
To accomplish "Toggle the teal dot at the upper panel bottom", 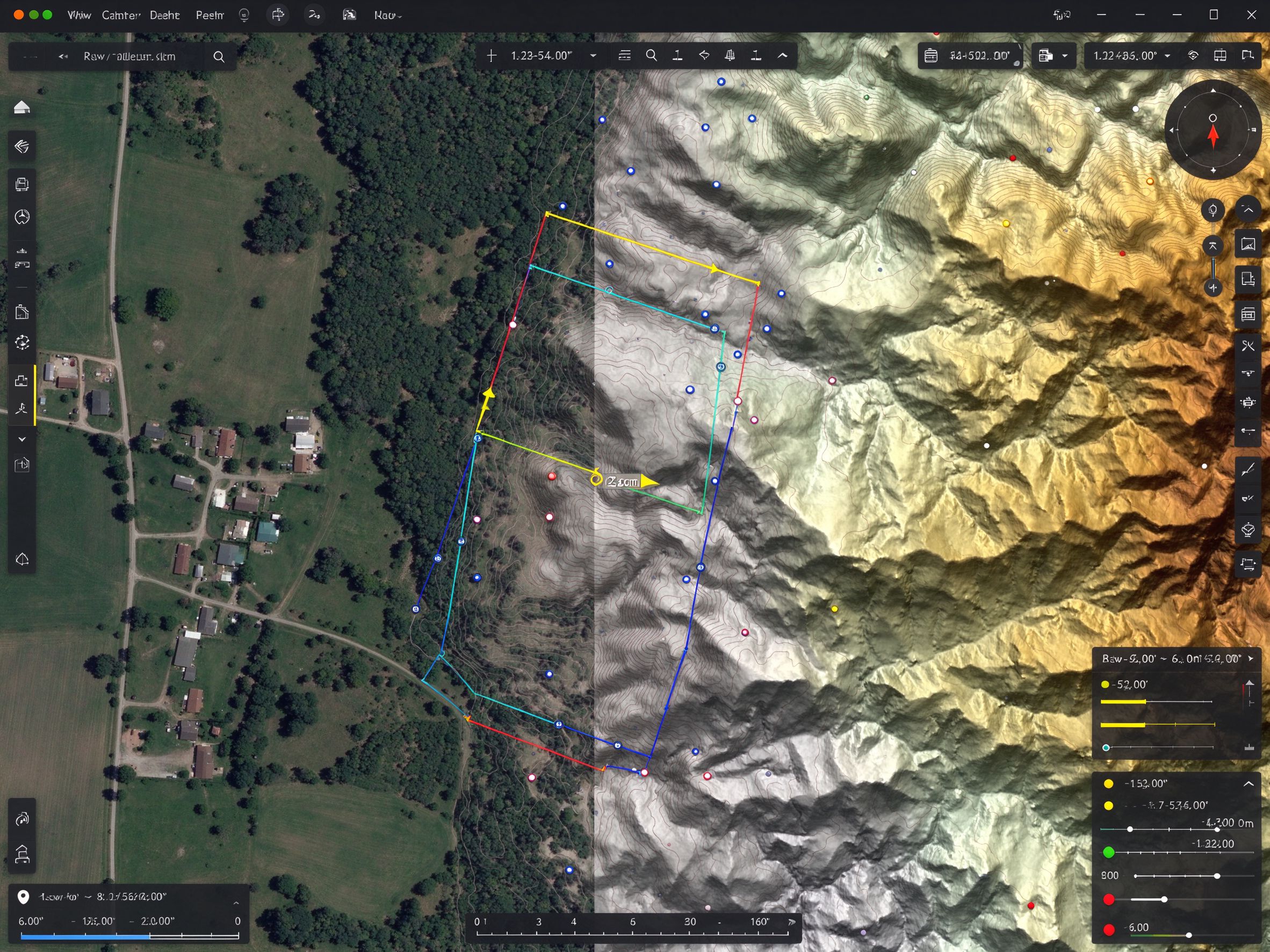I will [x=1106, y=748].
